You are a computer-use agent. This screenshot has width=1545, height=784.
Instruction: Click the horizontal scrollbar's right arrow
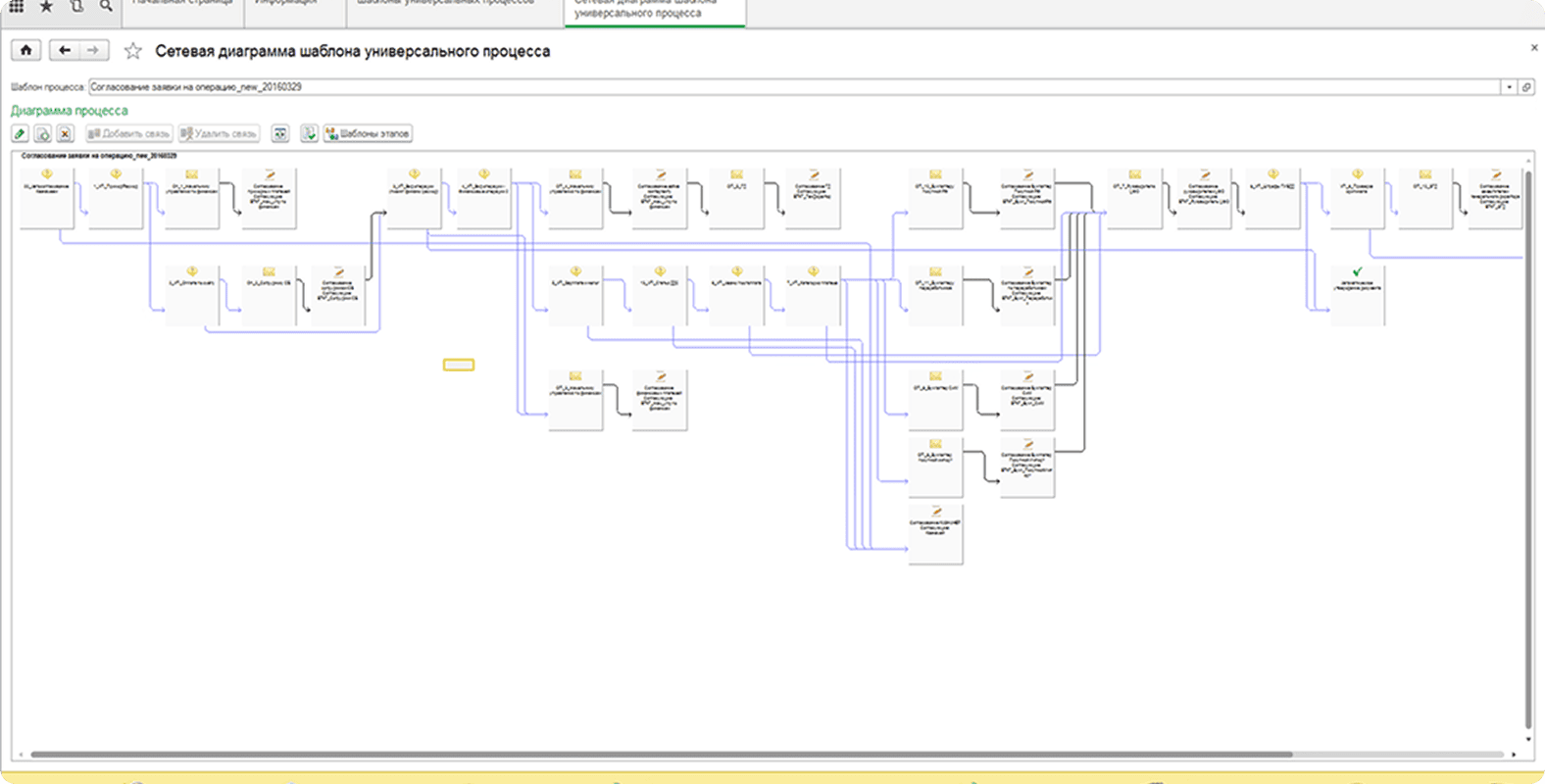[x=1514, y=755]
